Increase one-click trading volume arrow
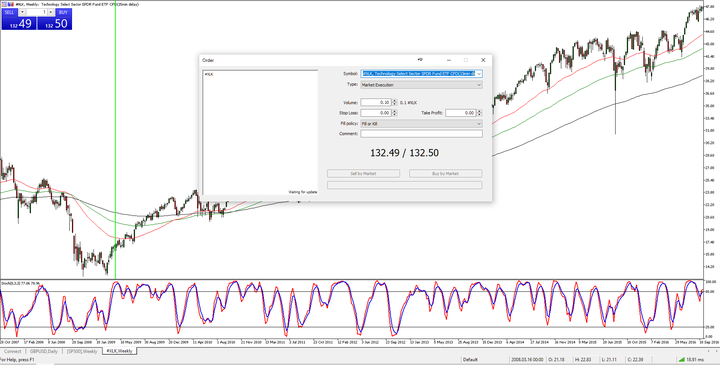 [x=51, y=12]
